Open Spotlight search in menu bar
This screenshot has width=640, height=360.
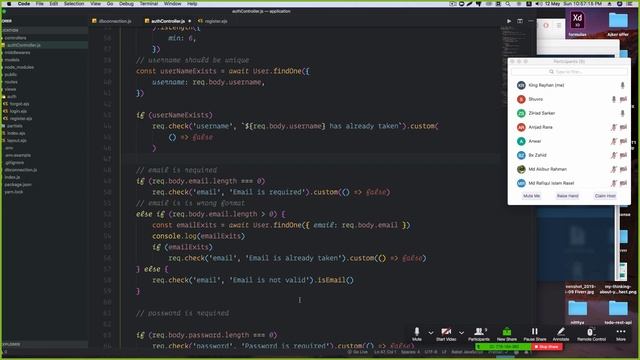click(507, 3)
